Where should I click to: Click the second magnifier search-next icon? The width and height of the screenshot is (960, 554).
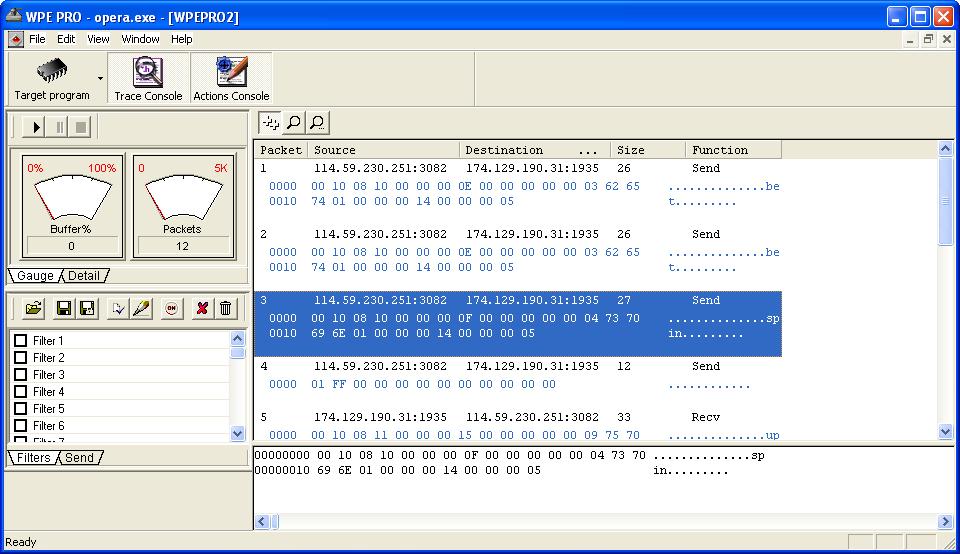(317, 123)
